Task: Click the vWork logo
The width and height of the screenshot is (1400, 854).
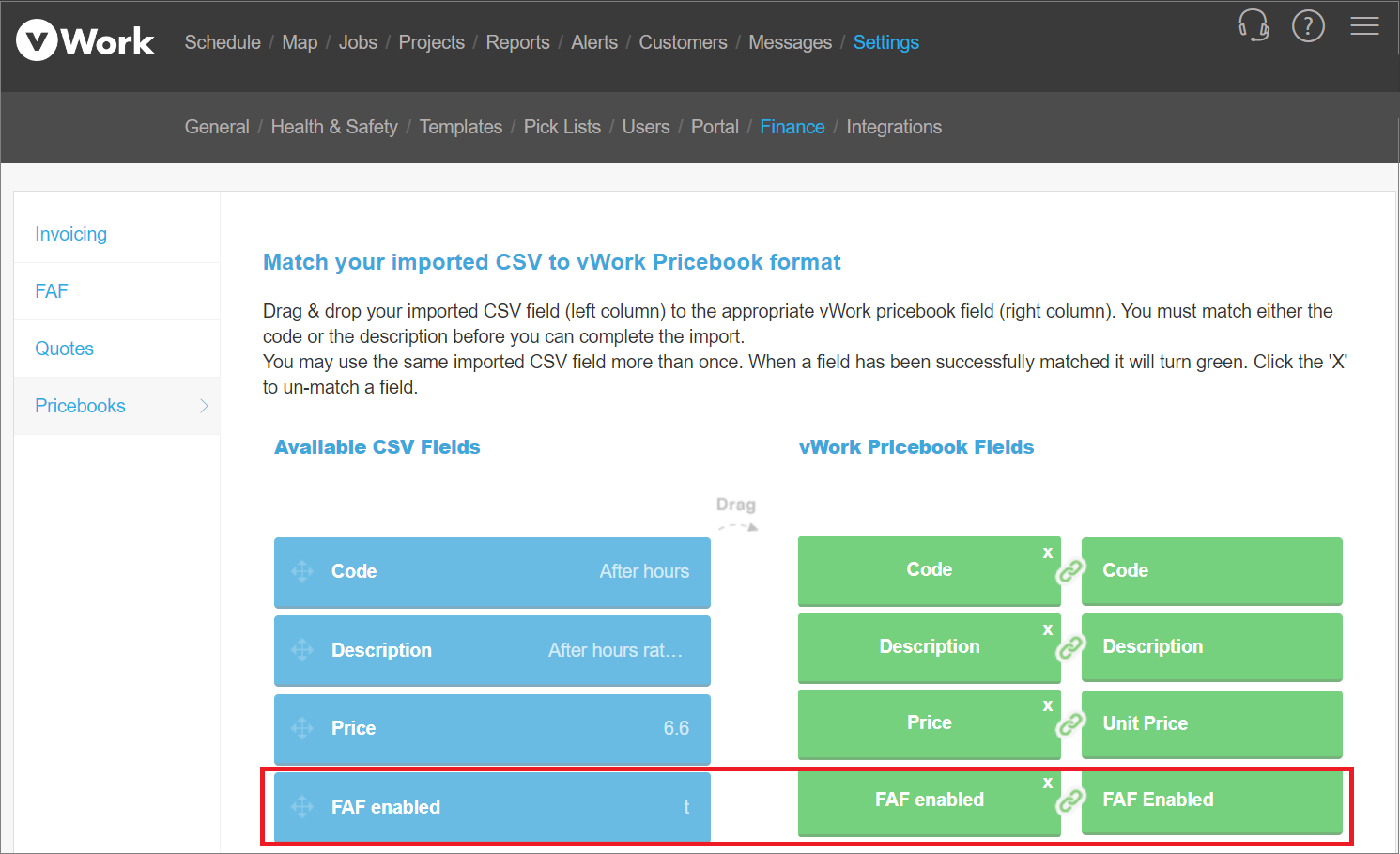Action: point(85,40)
